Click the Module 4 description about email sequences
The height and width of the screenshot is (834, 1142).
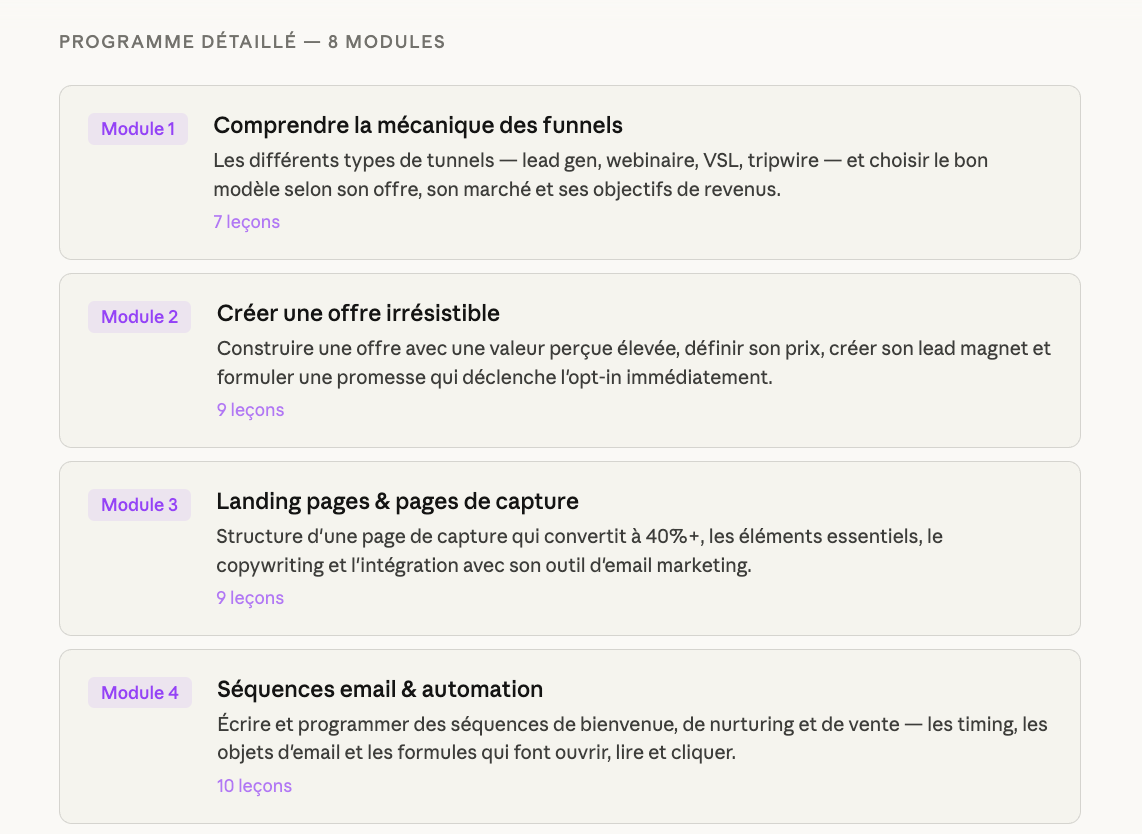[632, 739]
